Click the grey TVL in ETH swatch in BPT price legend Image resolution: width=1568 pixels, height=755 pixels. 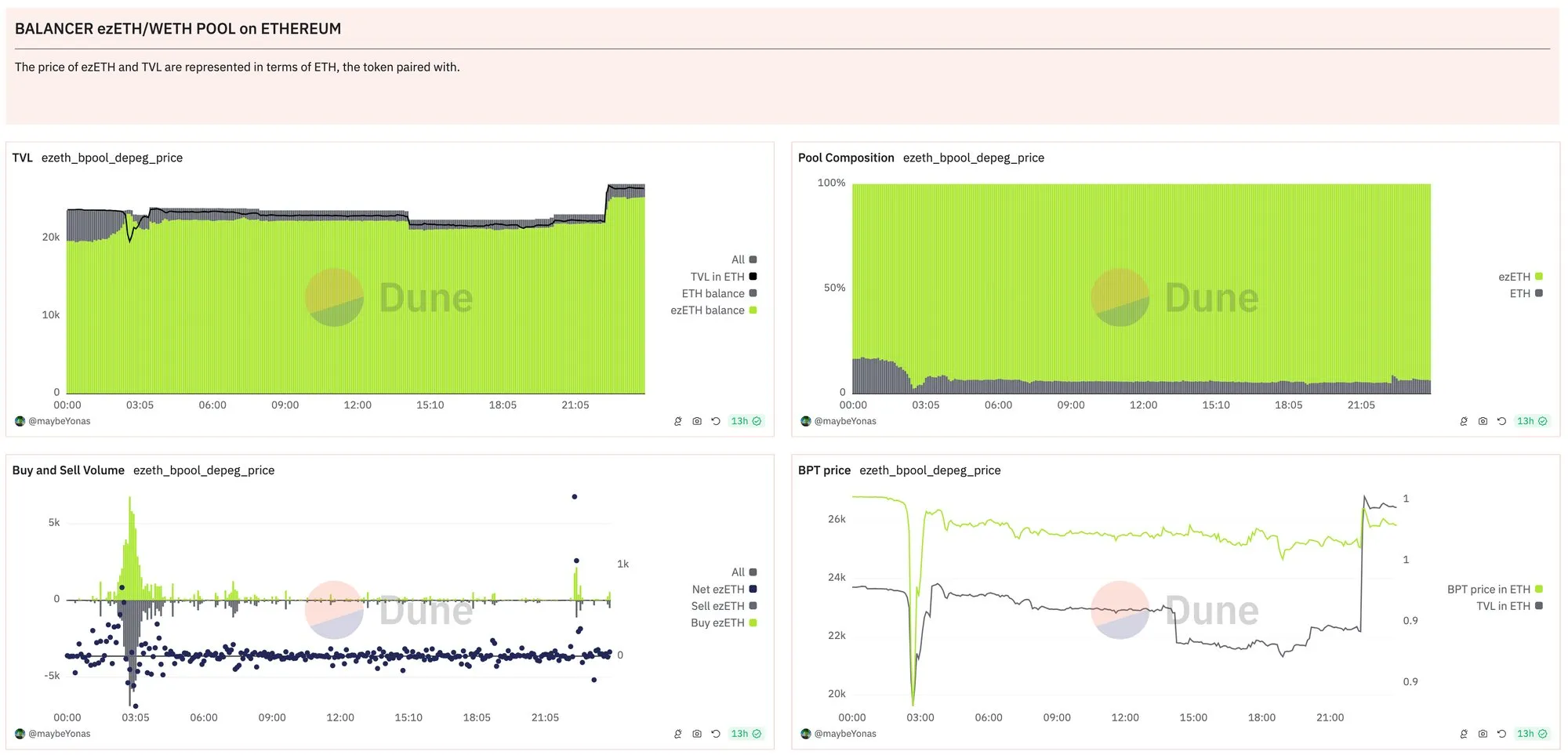tap(1539, 606)
